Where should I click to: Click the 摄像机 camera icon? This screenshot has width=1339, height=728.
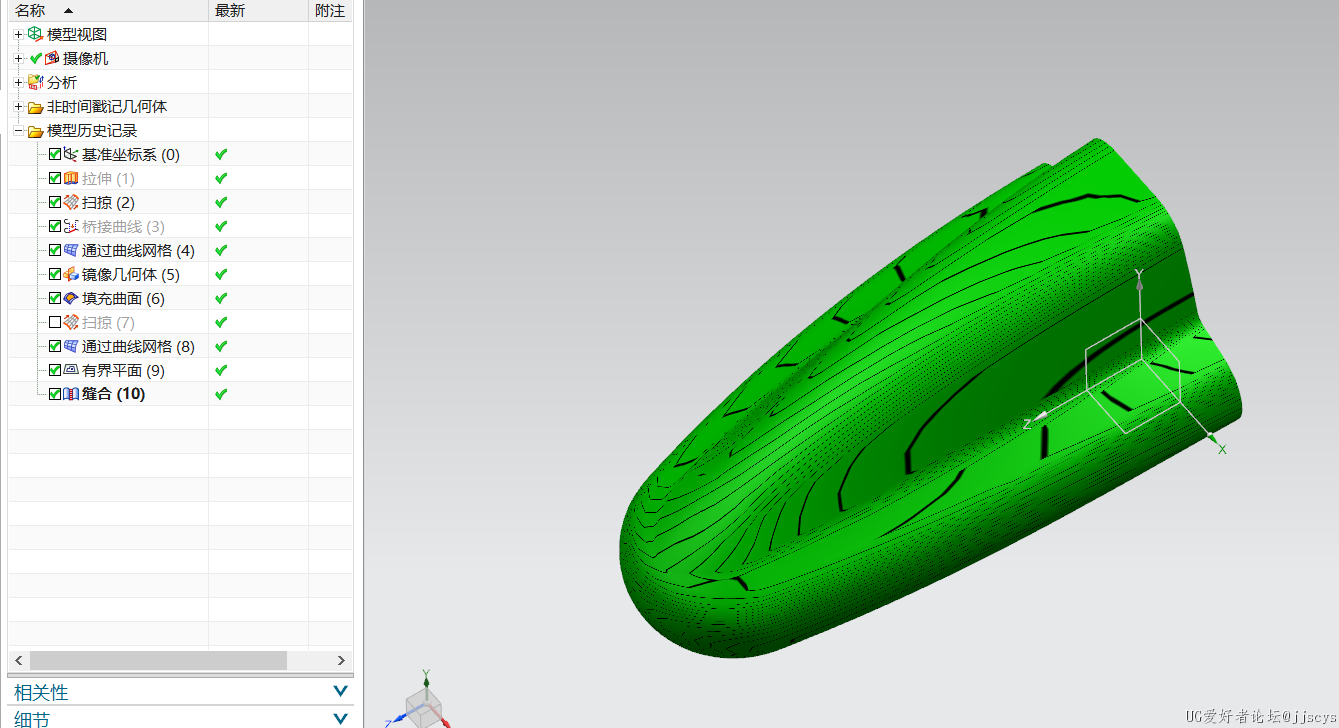[52, 58]
